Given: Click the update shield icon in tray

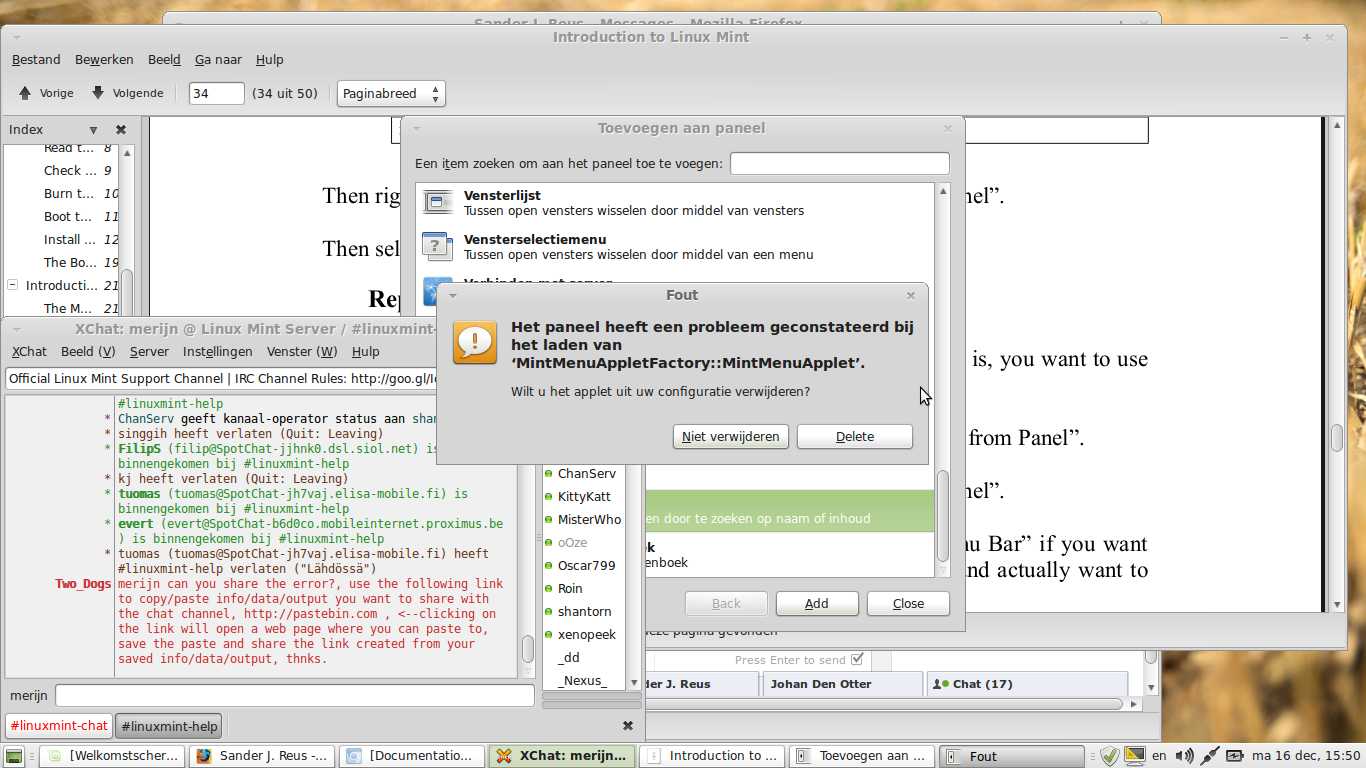Looking at the screenshot, I should click(x=1109, y=756).
